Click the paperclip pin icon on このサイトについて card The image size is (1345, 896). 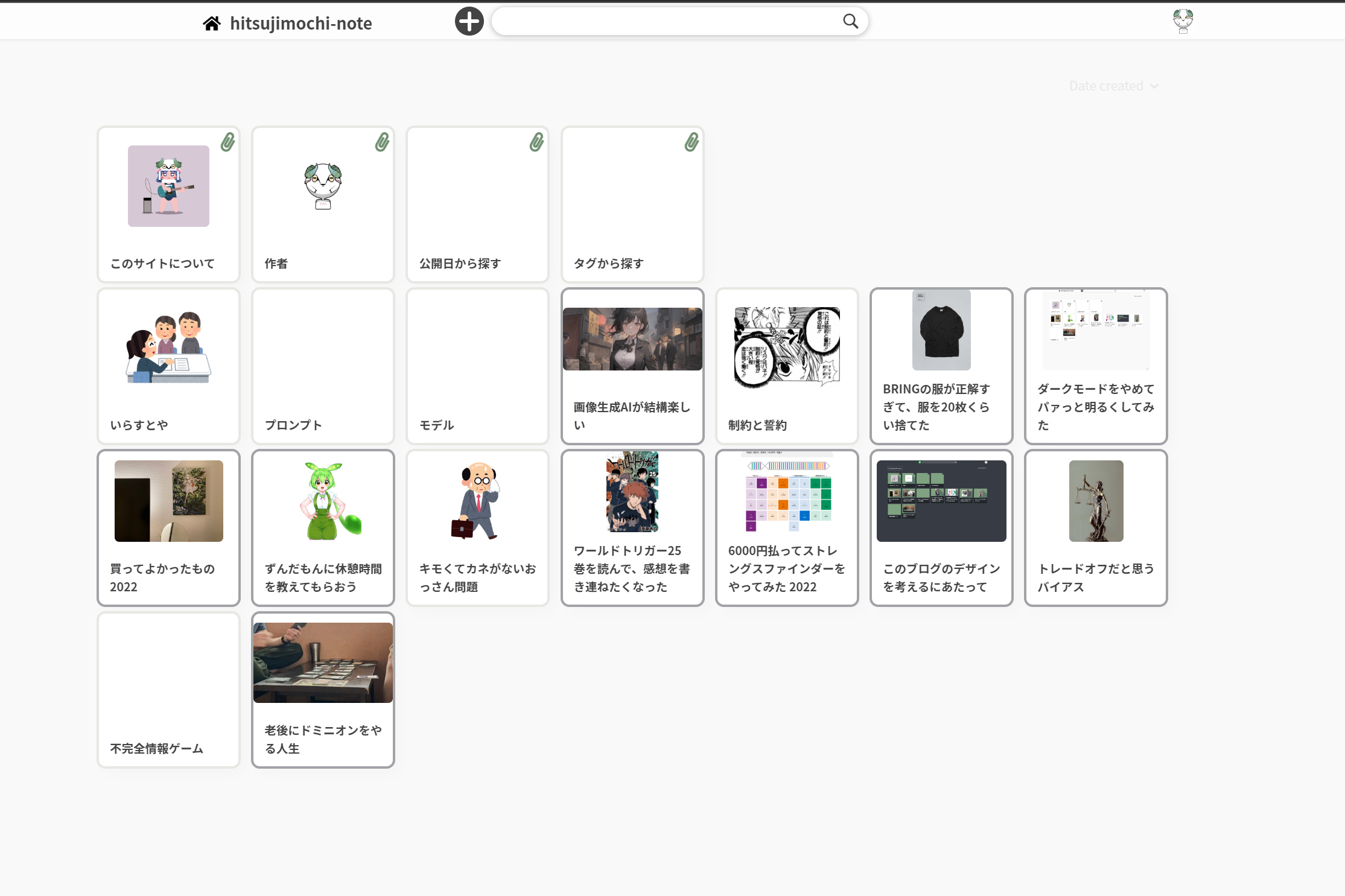[x=227, y=142]
